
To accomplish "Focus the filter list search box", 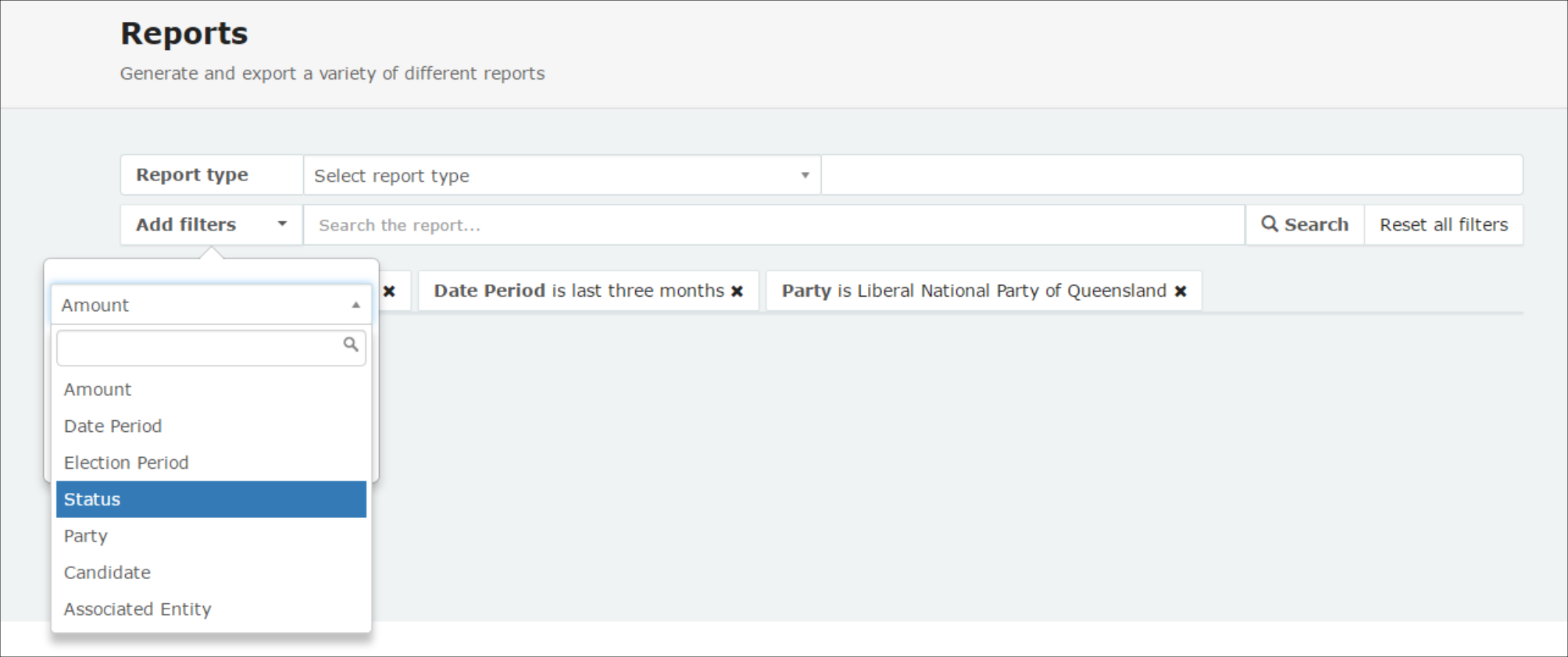I will pos(211,348).
